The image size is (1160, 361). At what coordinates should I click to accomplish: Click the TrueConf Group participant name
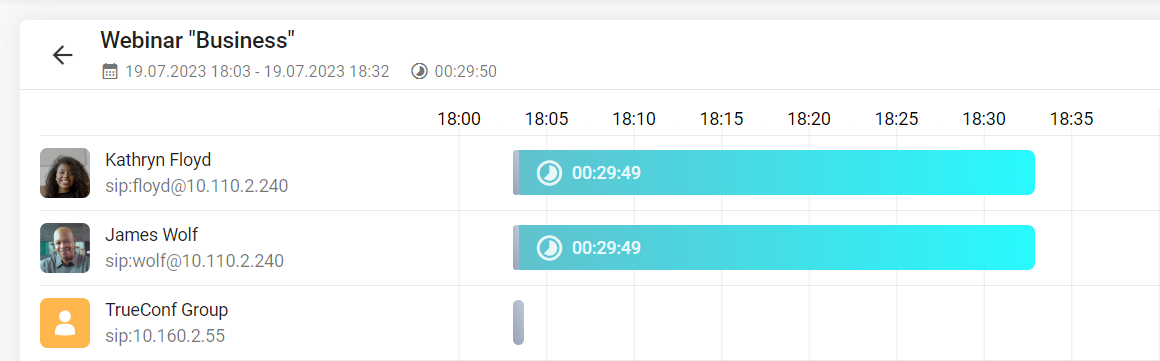click(166, 309)
